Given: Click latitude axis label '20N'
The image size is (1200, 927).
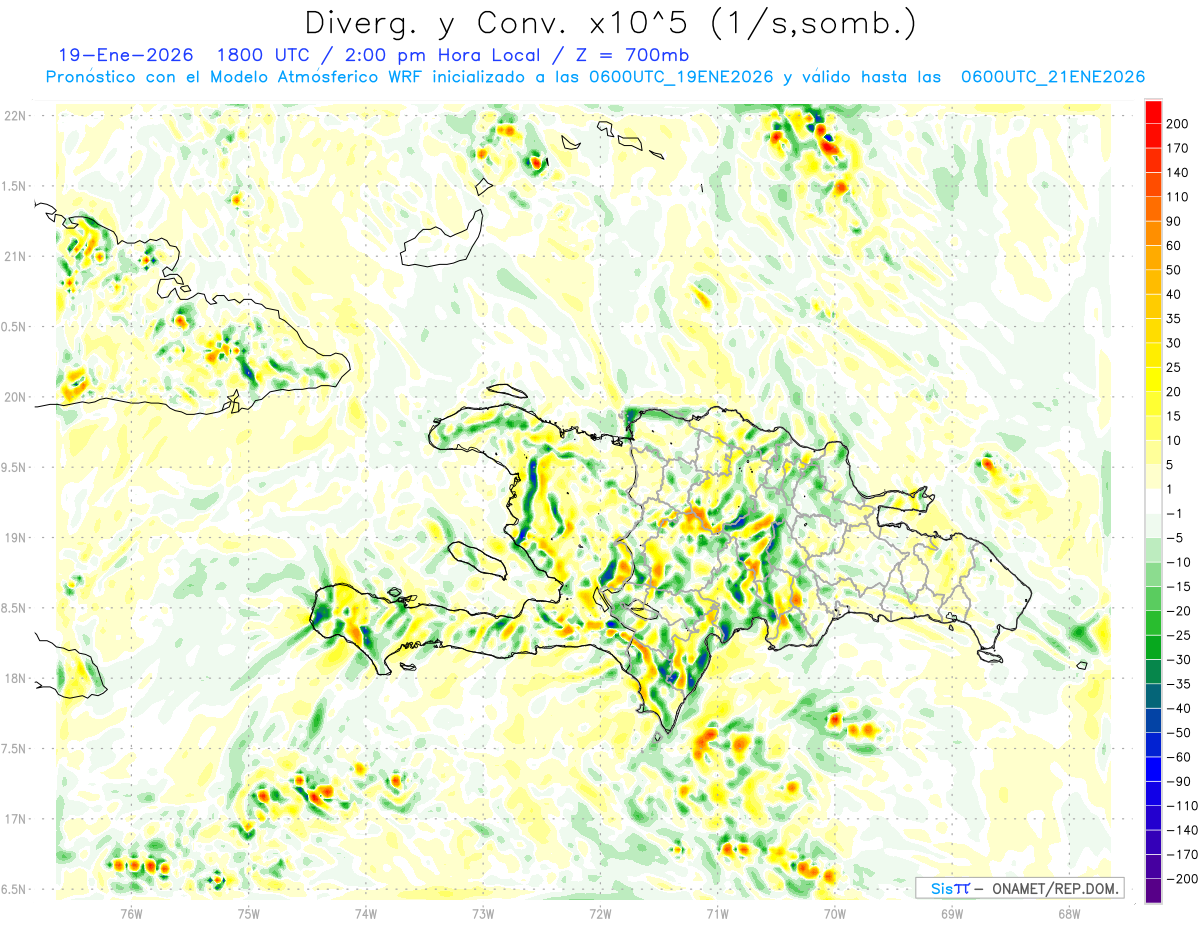Looking at the screenshot, I should coord(15,397).
